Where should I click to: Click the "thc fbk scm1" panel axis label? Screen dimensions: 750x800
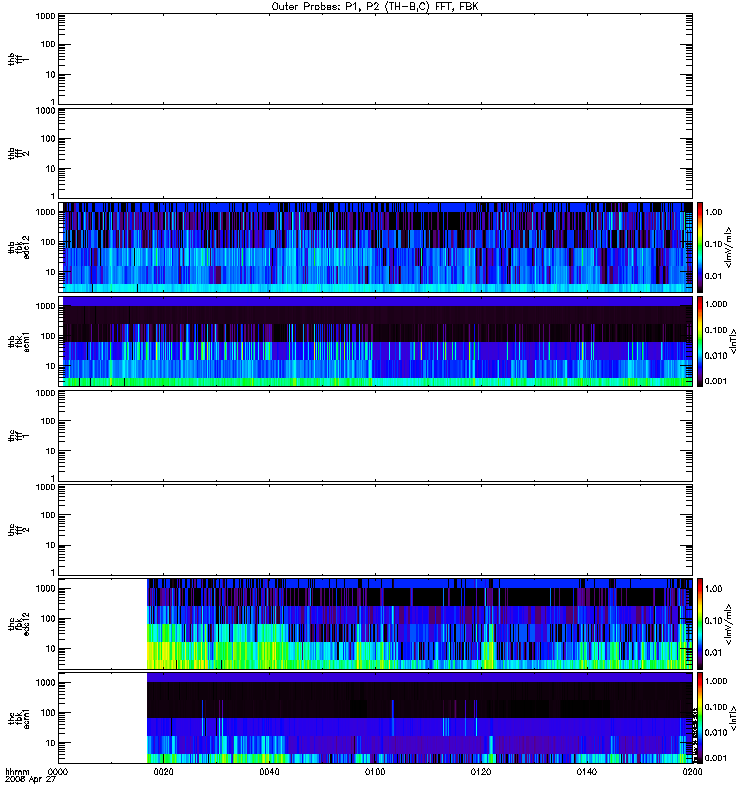18,718
